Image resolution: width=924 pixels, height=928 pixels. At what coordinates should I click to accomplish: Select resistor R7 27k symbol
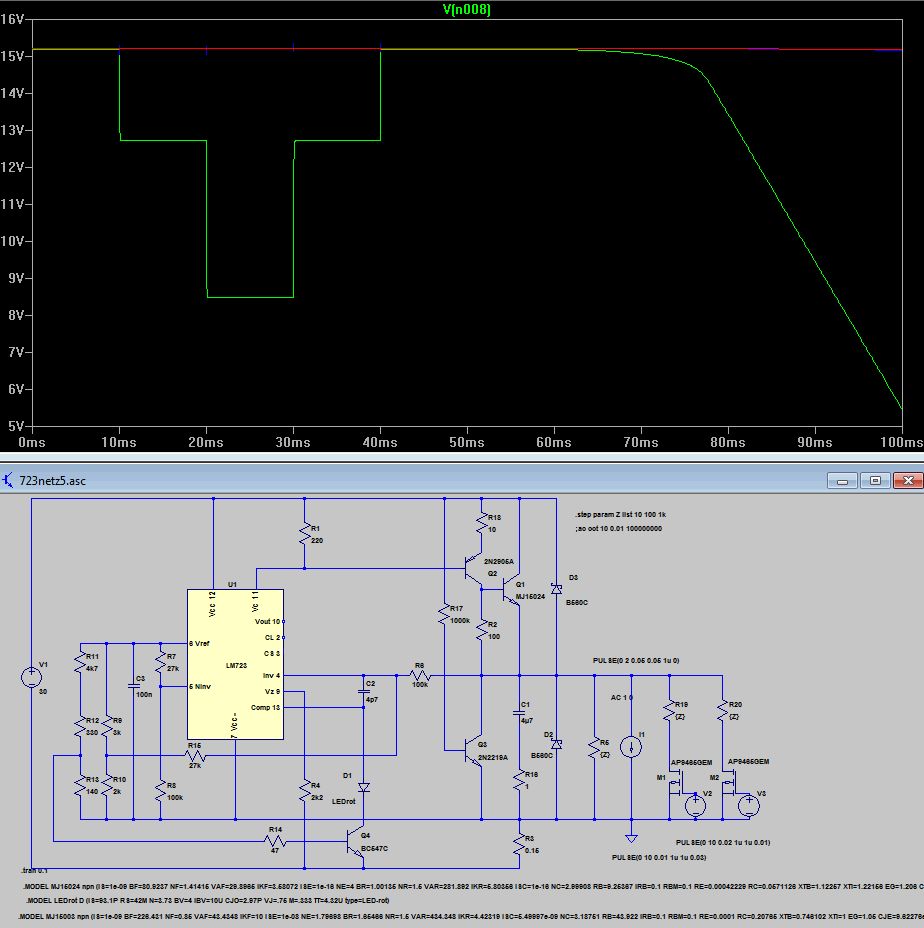(x=160, y=662)
